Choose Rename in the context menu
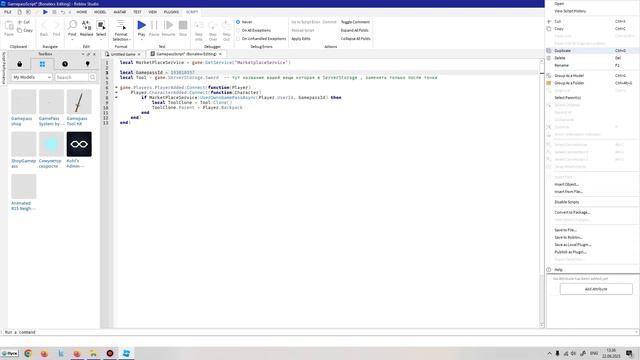 (592, 65)
